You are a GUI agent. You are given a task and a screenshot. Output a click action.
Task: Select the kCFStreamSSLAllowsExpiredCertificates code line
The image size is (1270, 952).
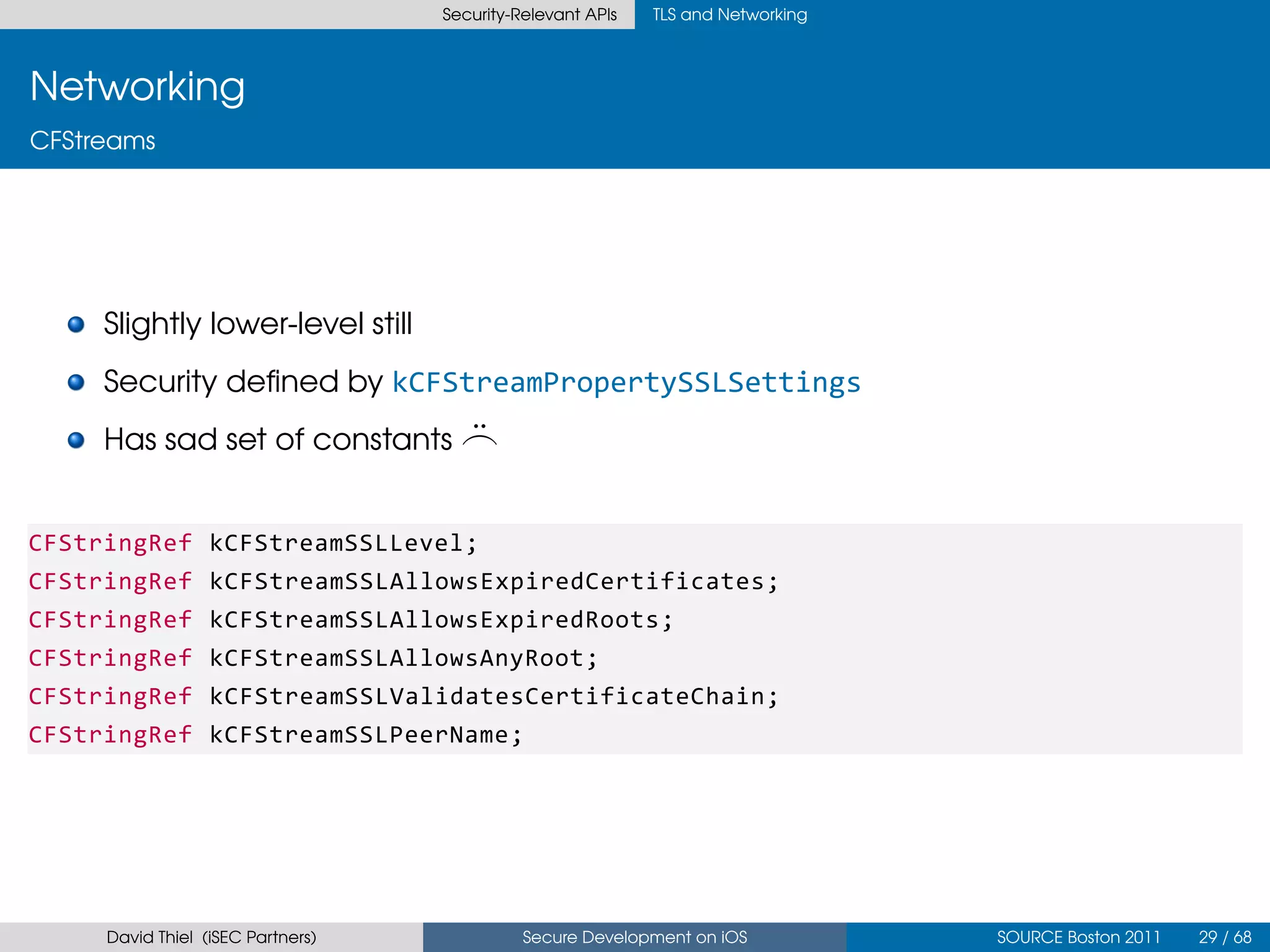pyautogui.click(x=404, y=581)
